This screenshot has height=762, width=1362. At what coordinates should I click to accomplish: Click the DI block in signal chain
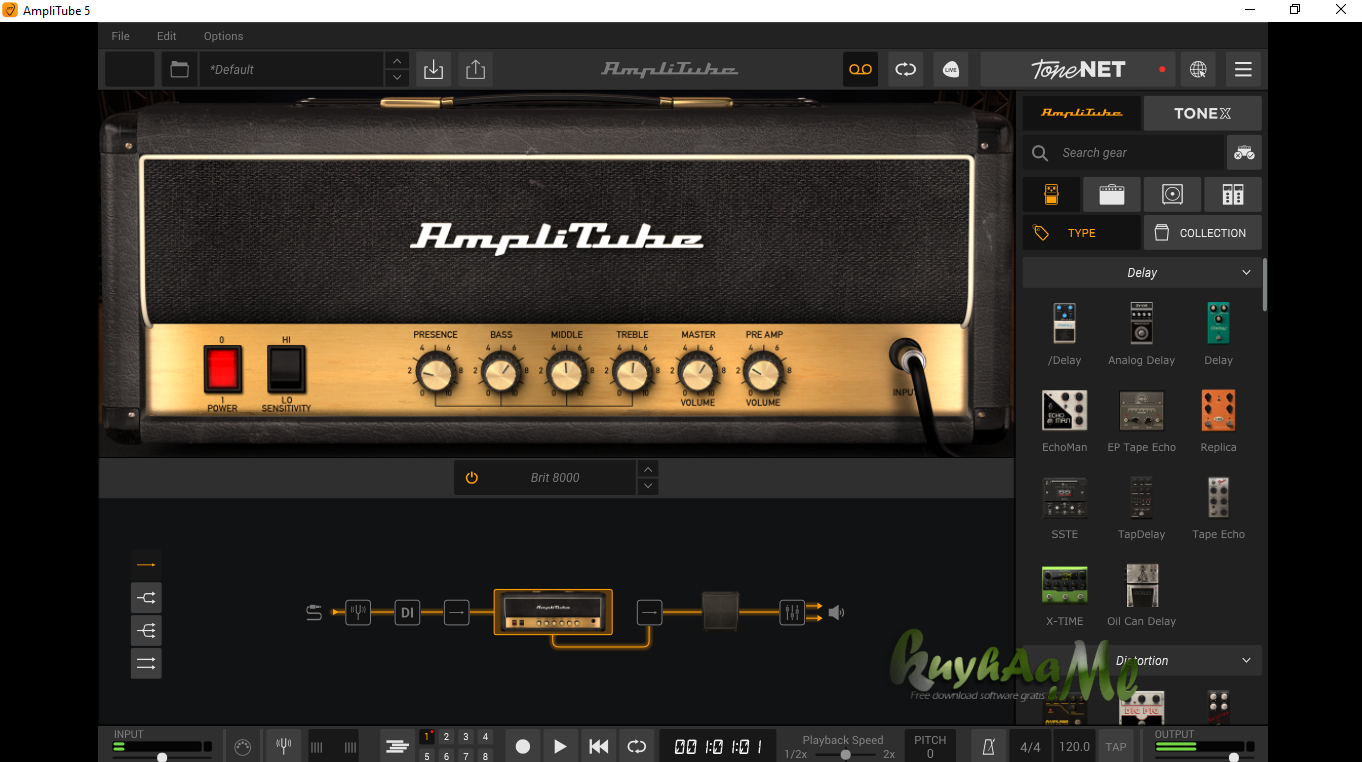pyautogui.click(x=407, y=612)
